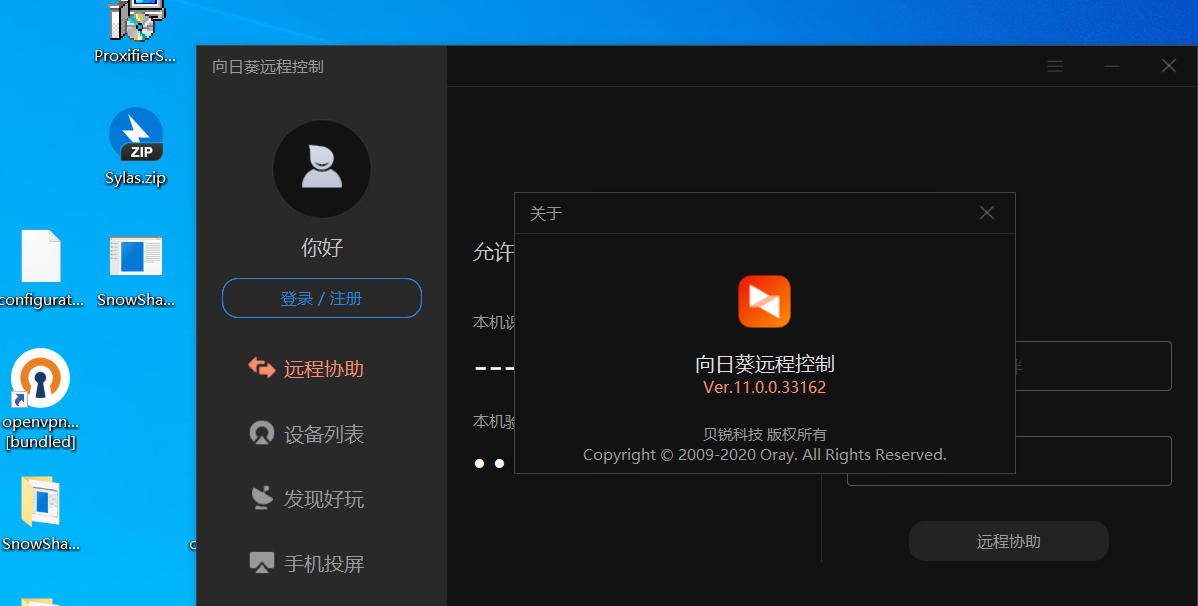Click the 设备列表 icon in sidebar
The image size is (1198, 606).
coord(262,433)
